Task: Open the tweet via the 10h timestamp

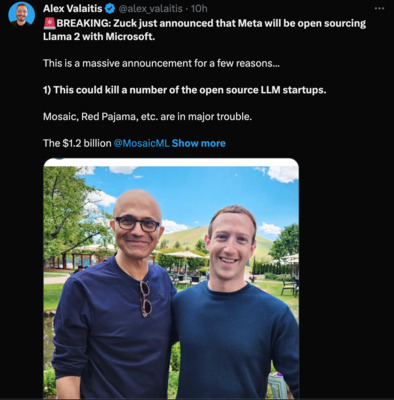Action: pyautogui.click(x=199, y=8)
